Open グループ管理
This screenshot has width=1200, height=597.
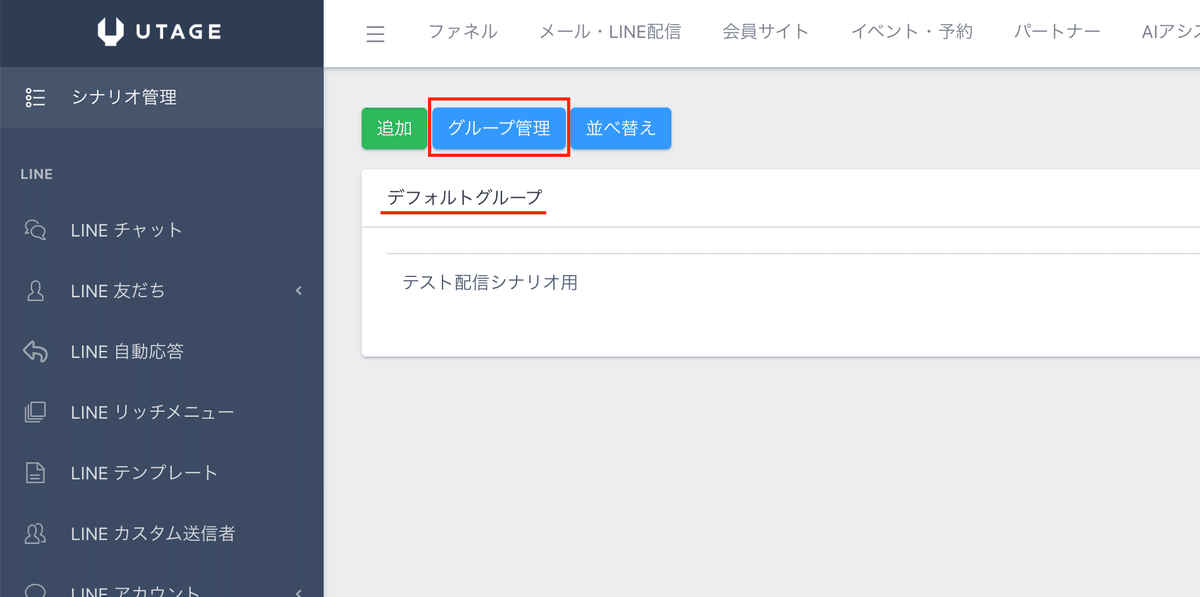click(x=499, y=128)
